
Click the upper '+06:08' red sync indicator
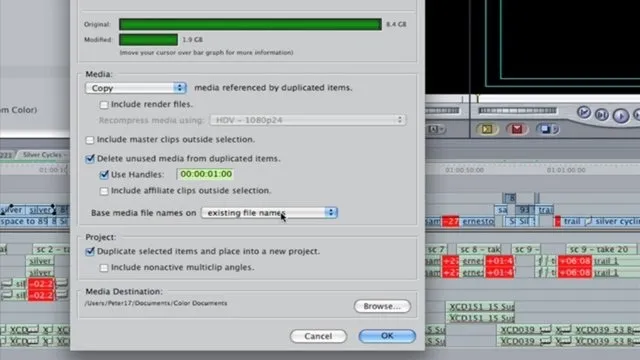[574, 261]
